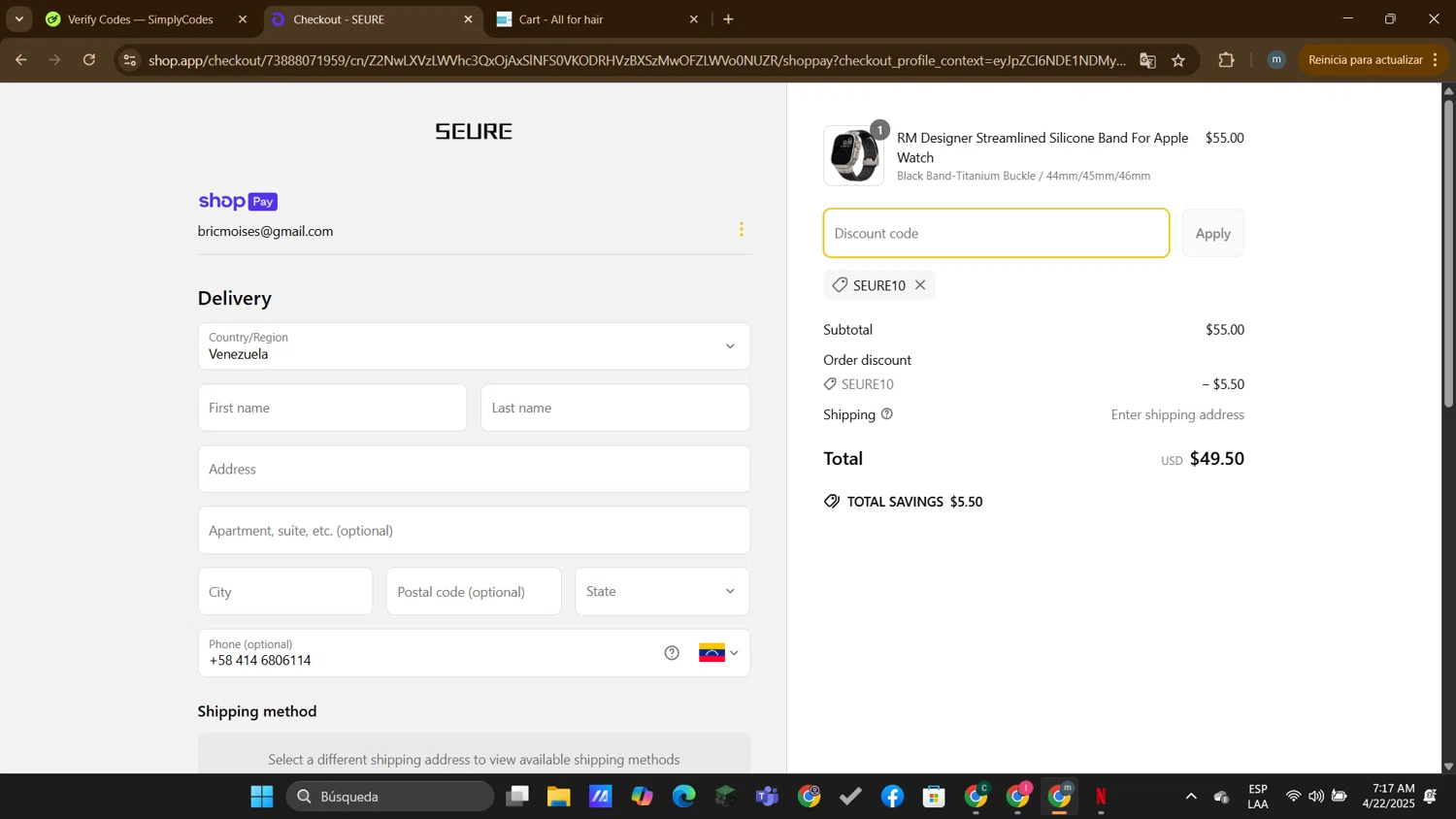The width and height of the screenshot is (1456, 819).
Task: Open Task View from taskbar
Action: coord(517,797)
